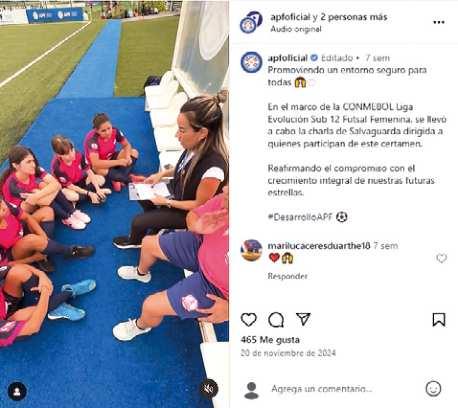This screenshot has height=408, width=458.
Task: Save post with the bookmark icon
Action: tap(439, 319)
